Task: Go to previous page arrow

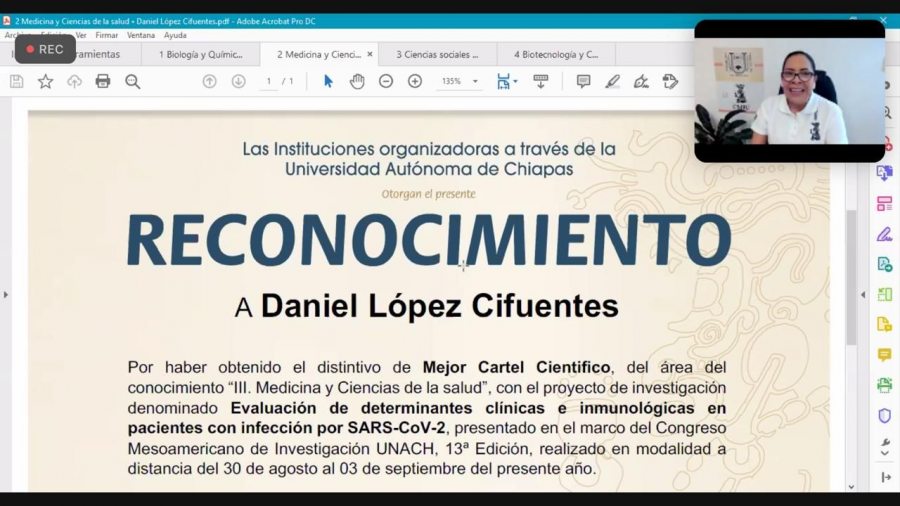Action: tap(210, 81)
